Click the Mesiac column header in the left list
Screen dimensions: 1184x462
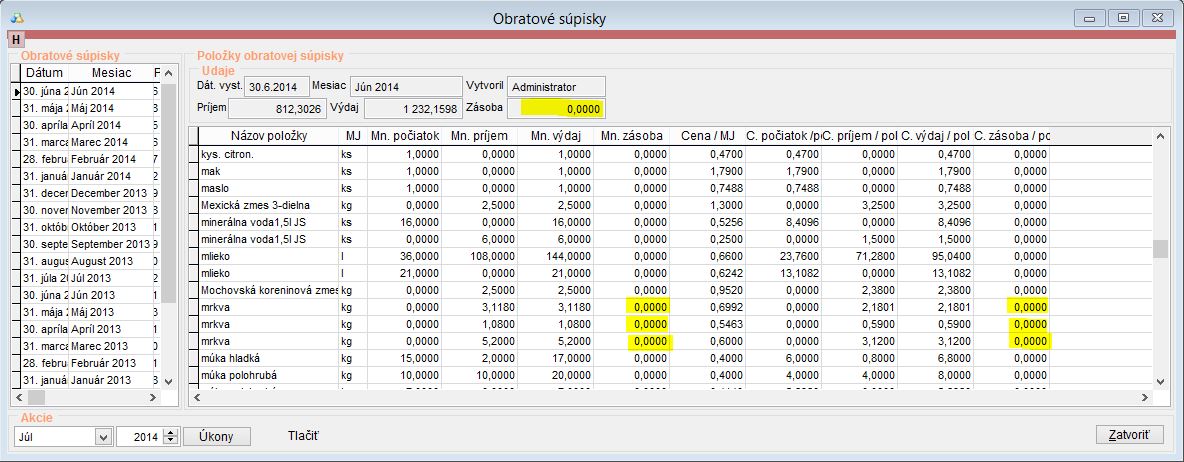(111, 73)
